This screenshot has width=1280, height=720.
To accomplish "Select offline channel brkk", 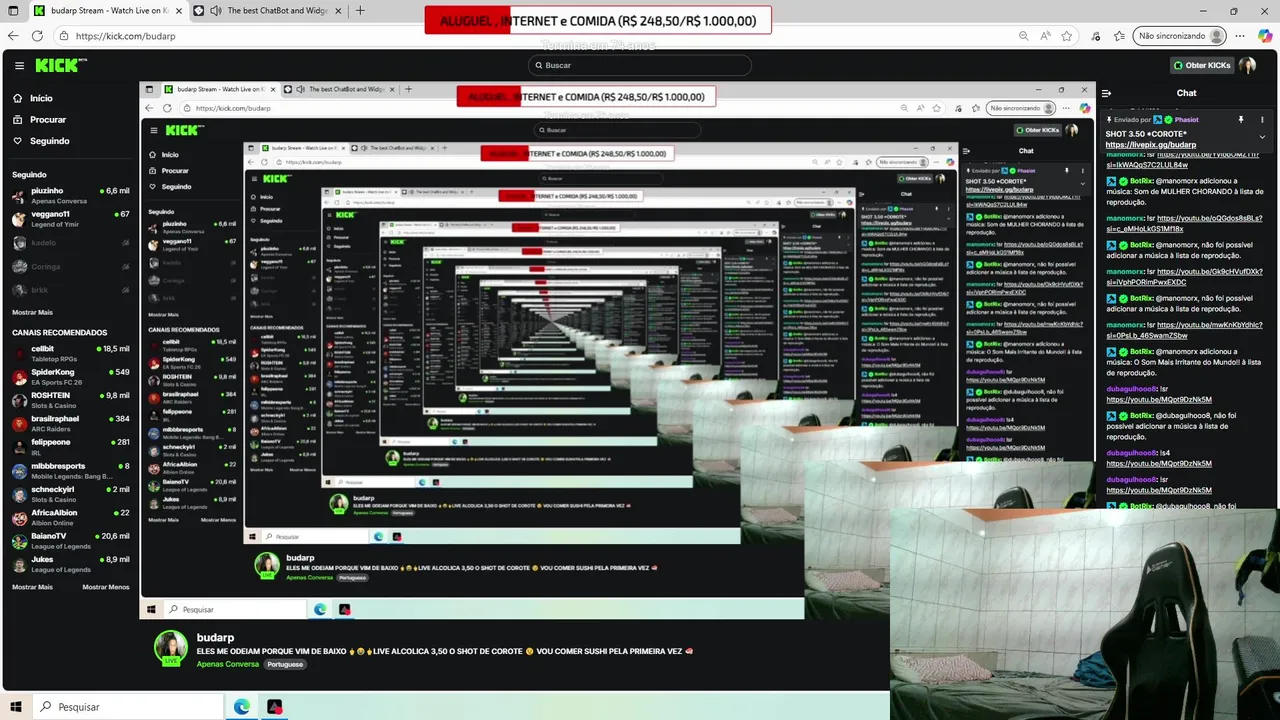I will tap(71, 290).
